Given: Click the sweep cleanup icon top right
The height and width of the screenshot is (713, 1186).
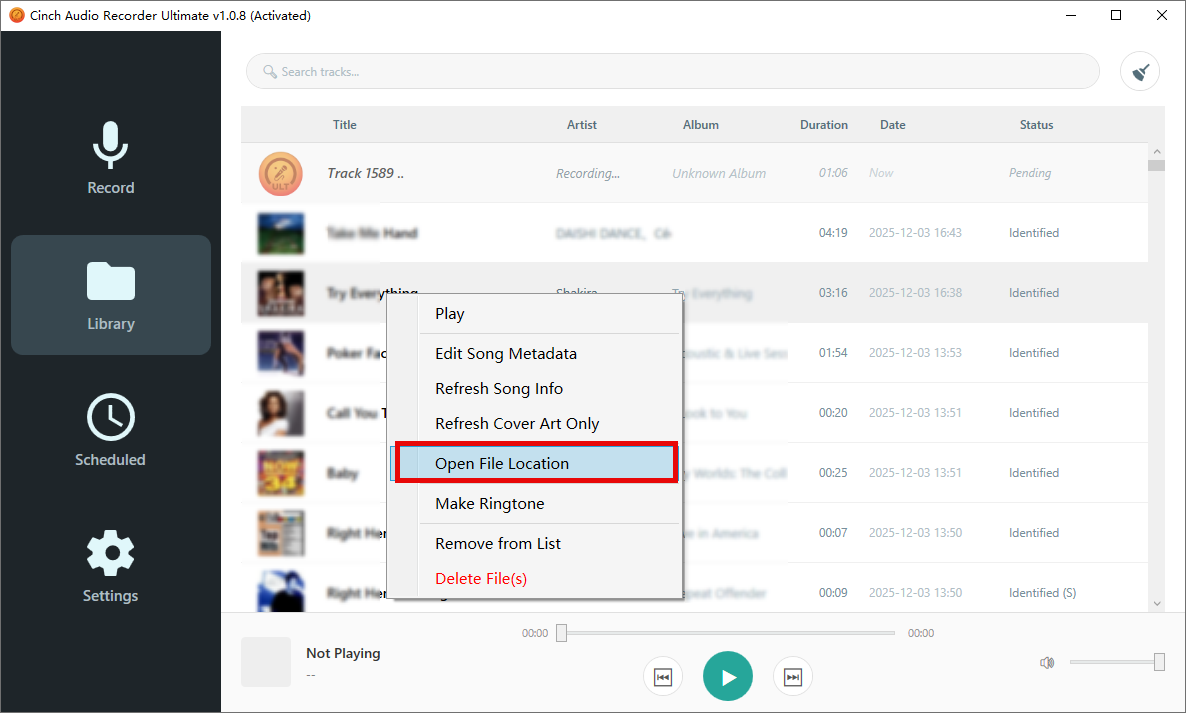Looking at the screenshot, I should (x=1139, y=71).
